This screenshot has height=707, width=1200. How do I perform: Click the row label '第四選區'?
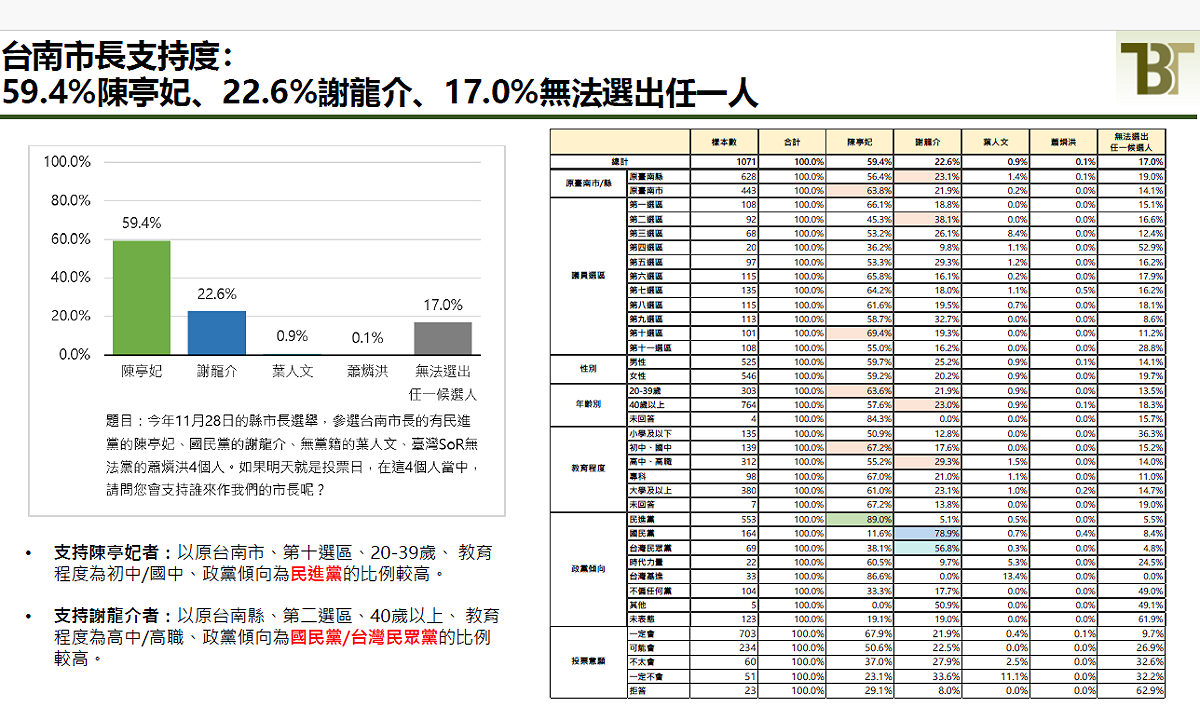pyautogui.click(x=645, y=247)
